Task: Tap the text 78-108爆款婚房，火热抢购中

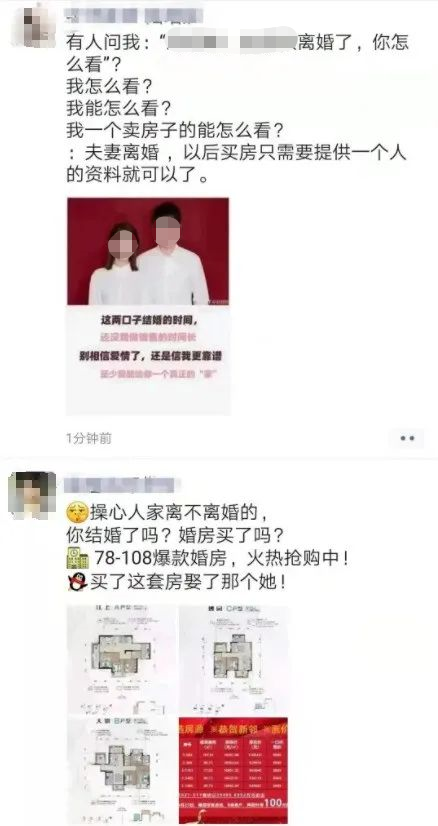Action: pos(221,558)
